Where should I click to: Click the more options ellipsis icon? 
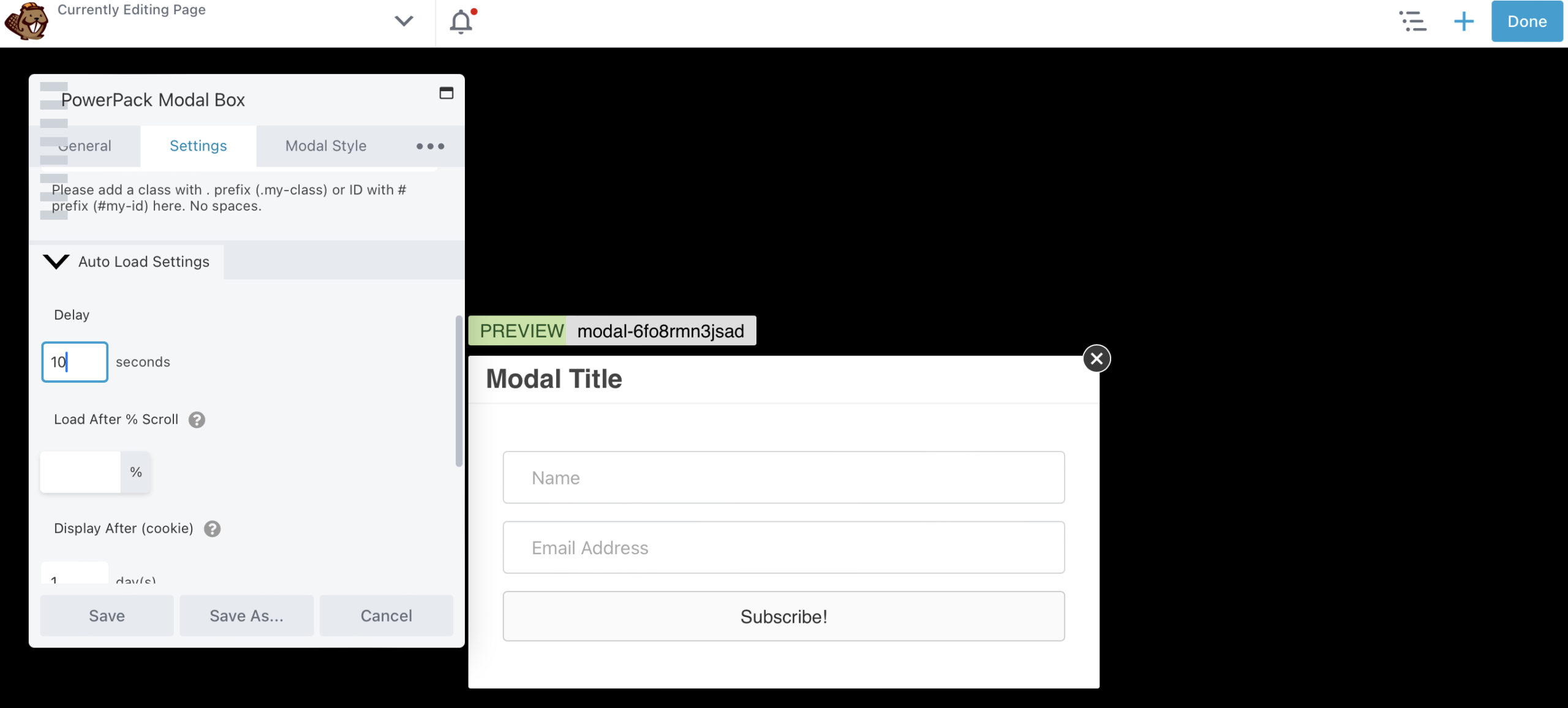[429, 146]
